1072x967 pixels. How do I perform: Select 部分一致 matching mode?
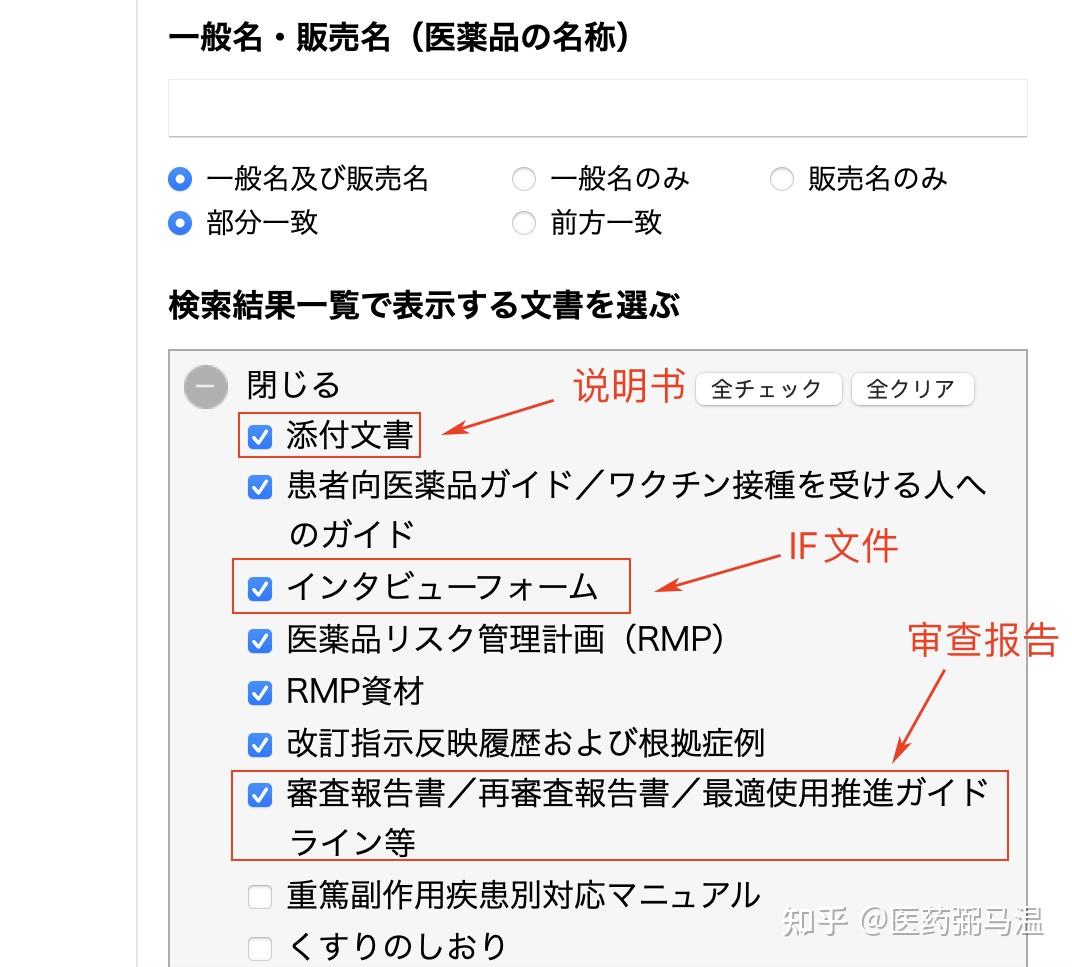click(x=179, y=224)
